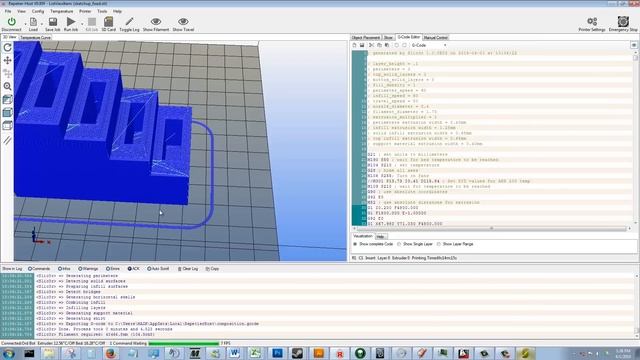Click the undo icon in editor toolbar

(x=397, y=45)
